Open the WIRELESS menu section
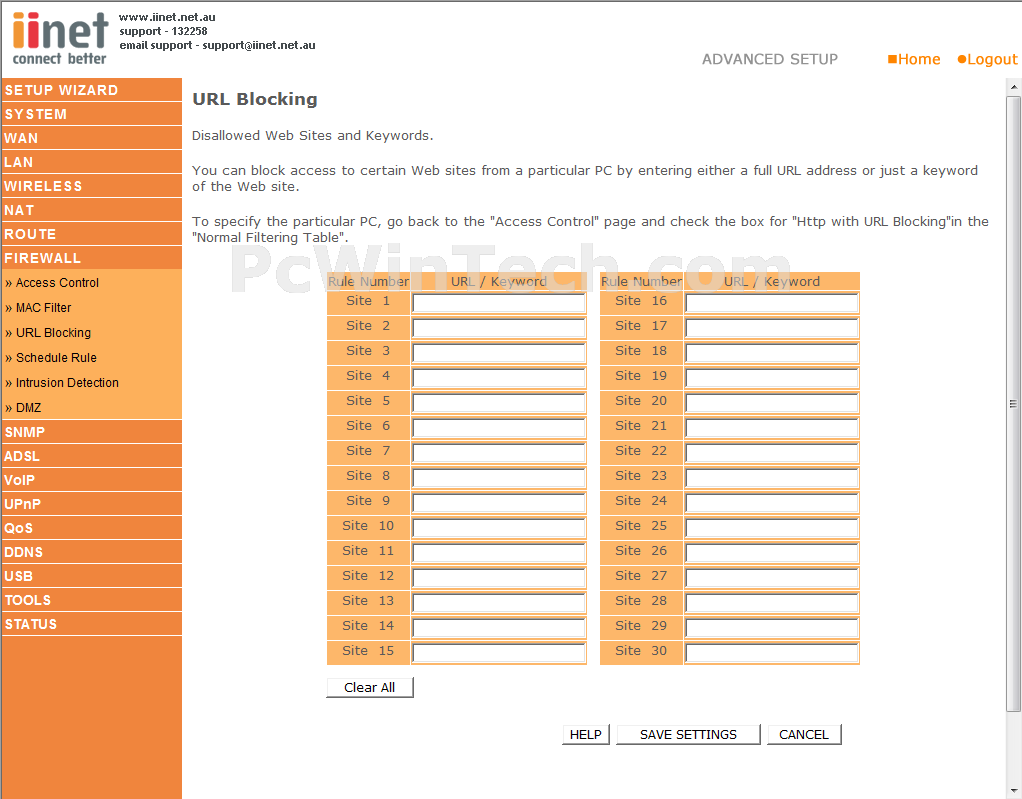1022x799 pixels. tap(91, 186)
